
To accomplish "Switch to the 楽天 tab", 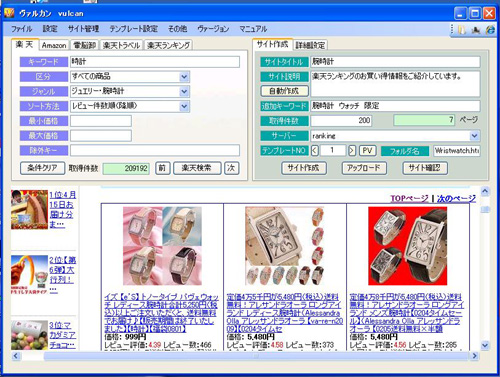I will (25, 44).
